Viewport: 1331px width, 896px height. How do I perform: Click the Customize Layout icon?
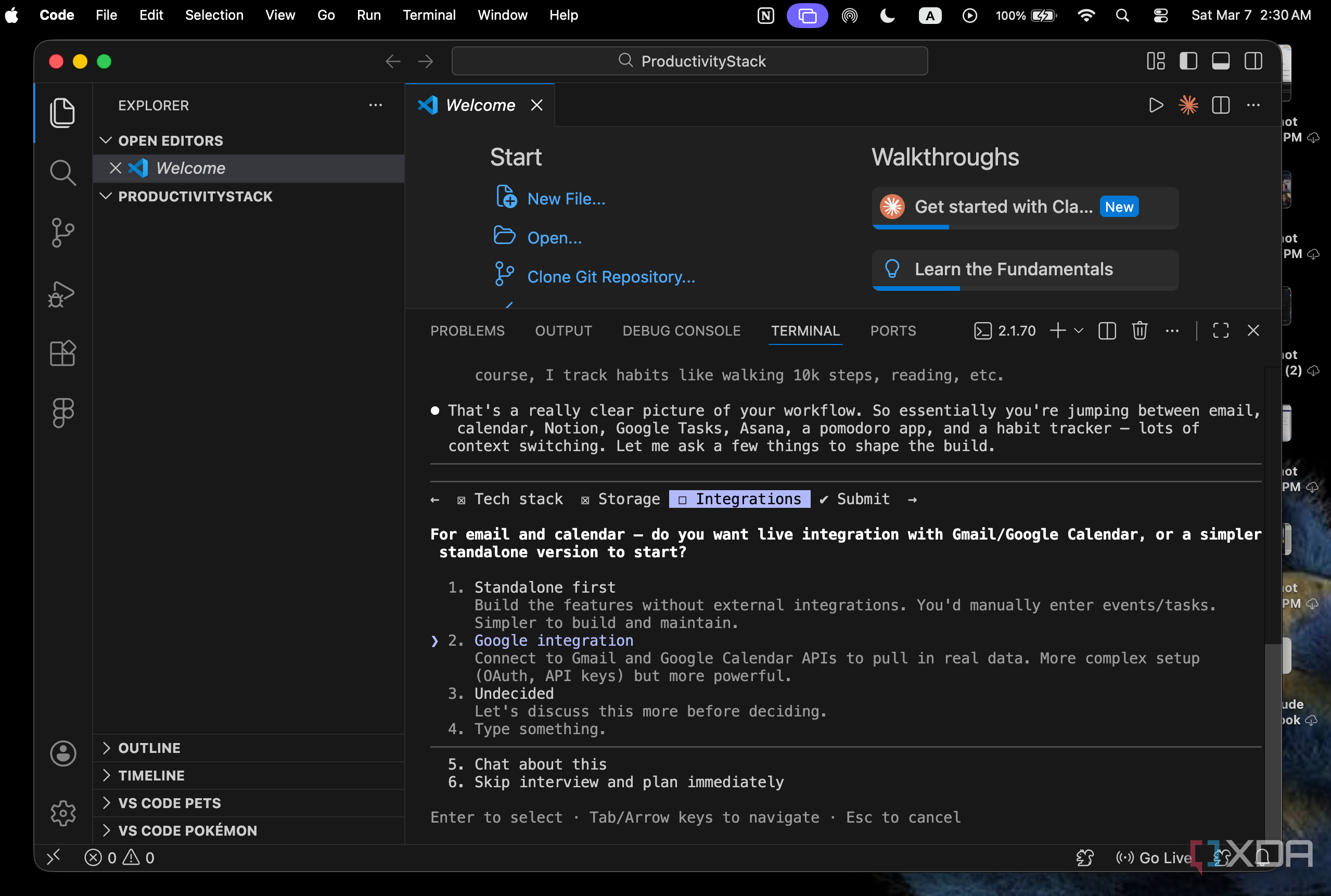click(1156, 60)
